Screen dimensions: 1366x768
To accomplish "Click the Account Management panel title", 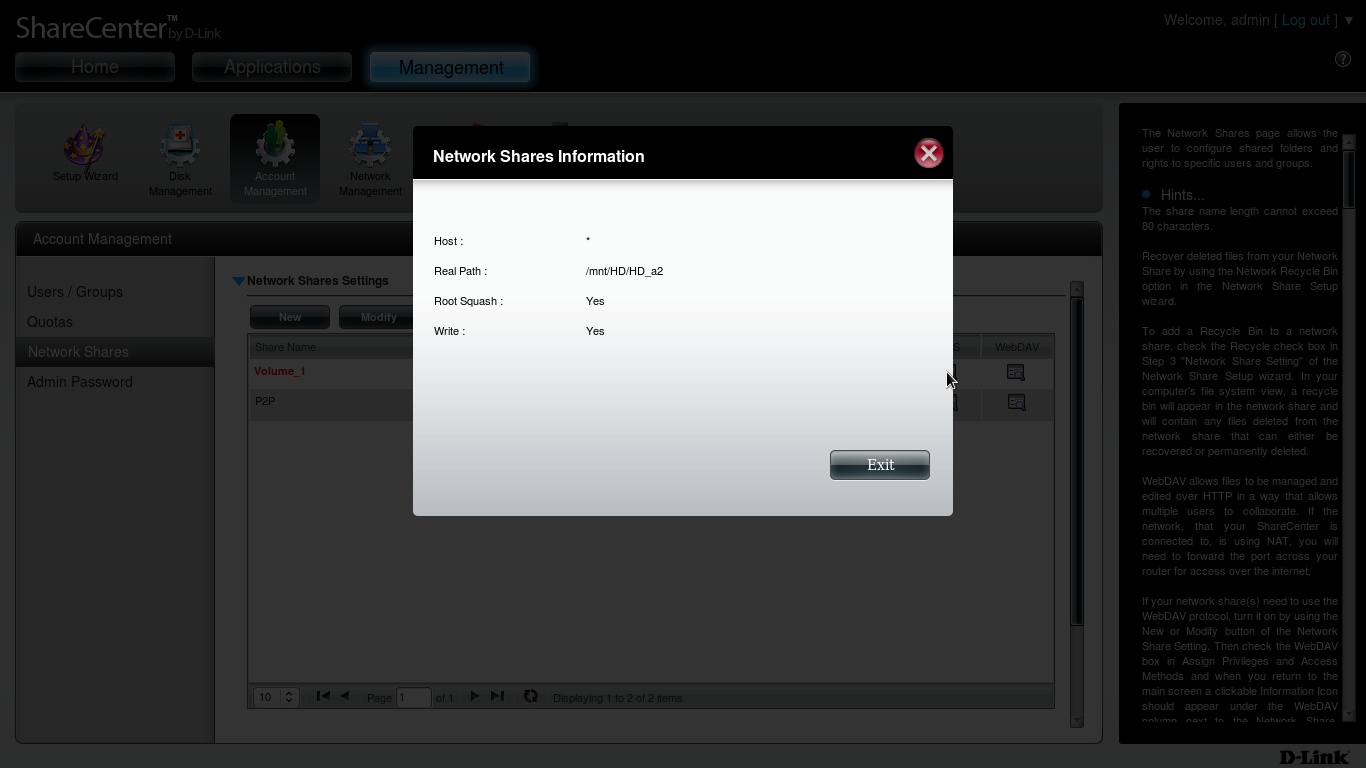I will coord(102,239).
